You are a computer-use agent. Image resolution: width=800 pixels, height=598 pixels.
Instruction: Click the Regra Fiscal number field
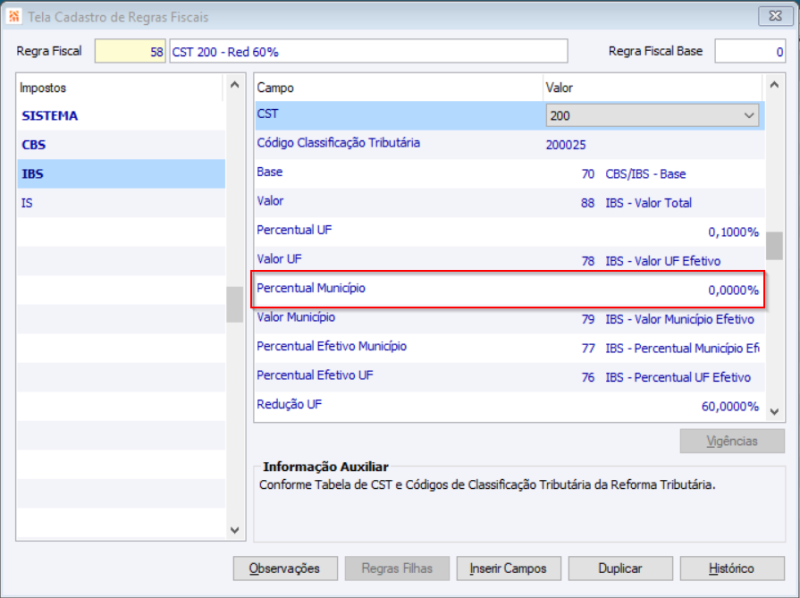130,51
